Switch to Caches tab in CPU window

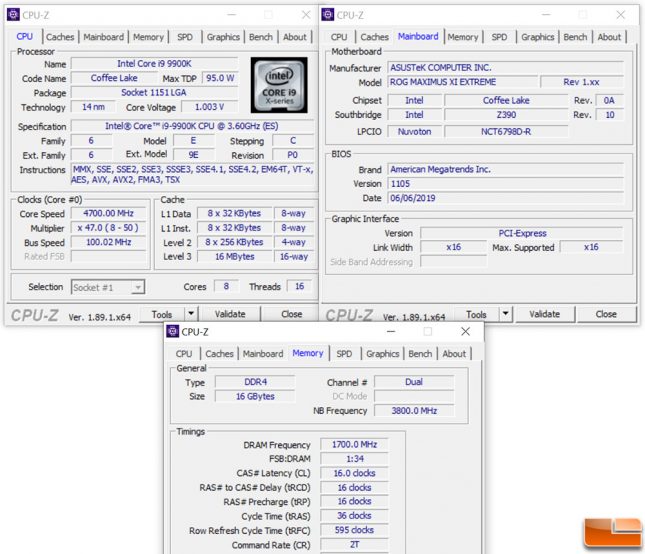60,37
